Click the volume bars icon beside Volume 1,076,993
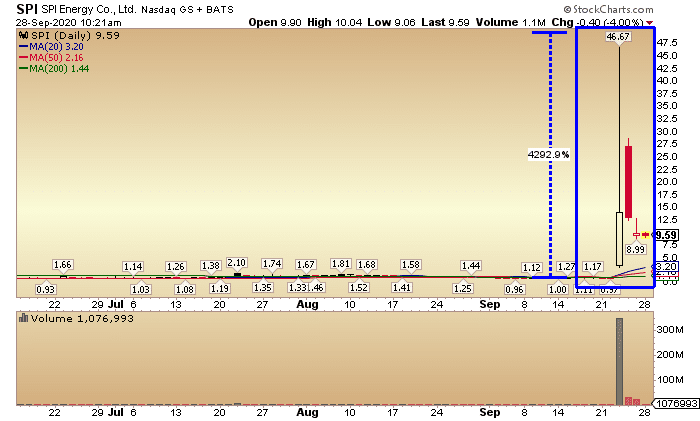This screenshot has width=700, height=421. 24,318
